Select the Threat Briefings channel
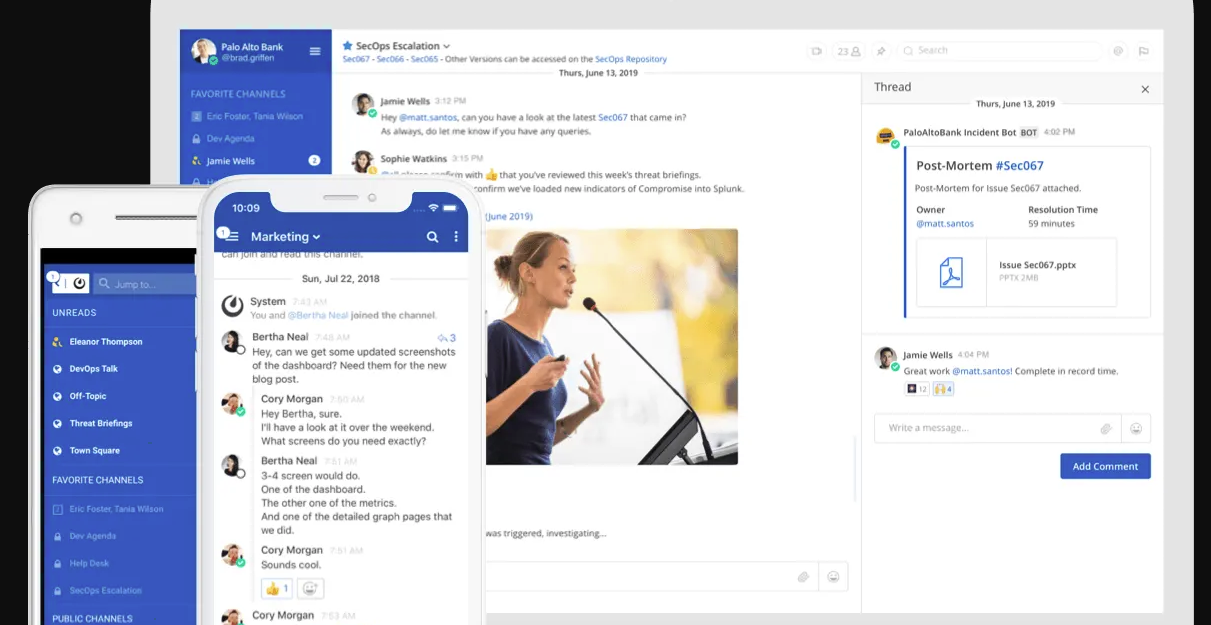 [x=100, y=423]
